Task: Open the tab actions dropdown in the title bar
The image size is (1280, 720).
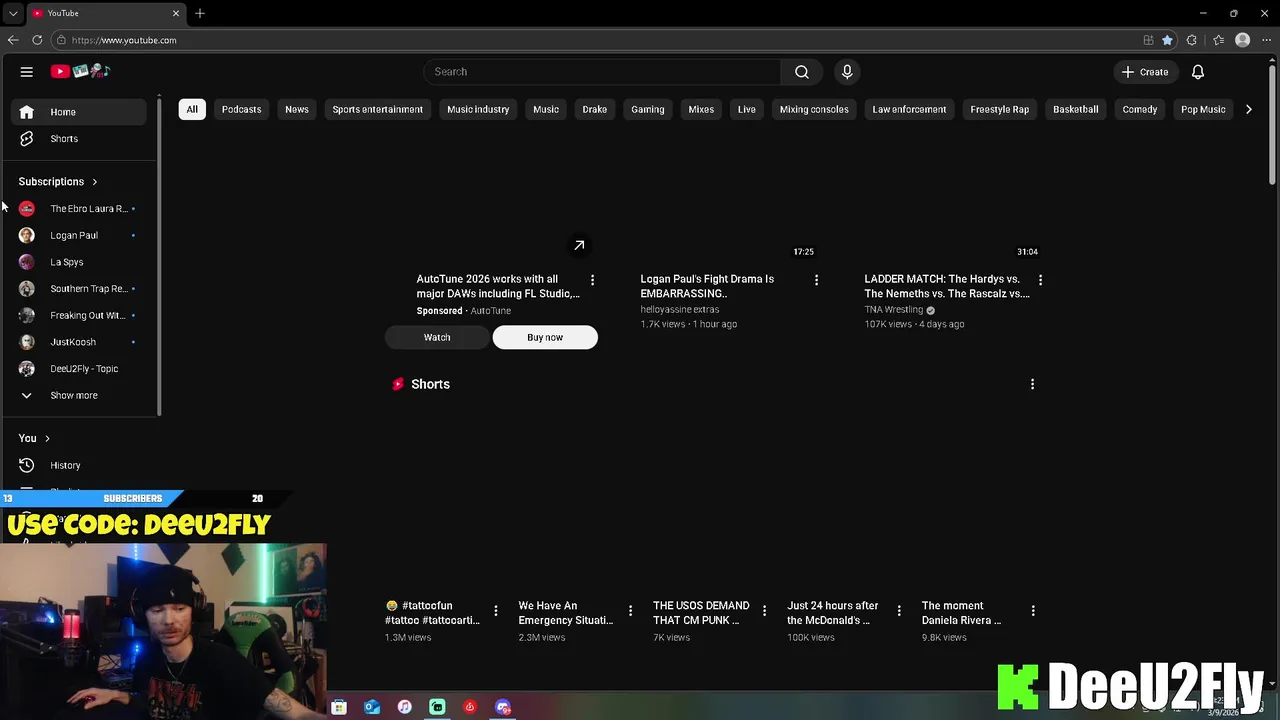Action: click(x=12, y=13)
